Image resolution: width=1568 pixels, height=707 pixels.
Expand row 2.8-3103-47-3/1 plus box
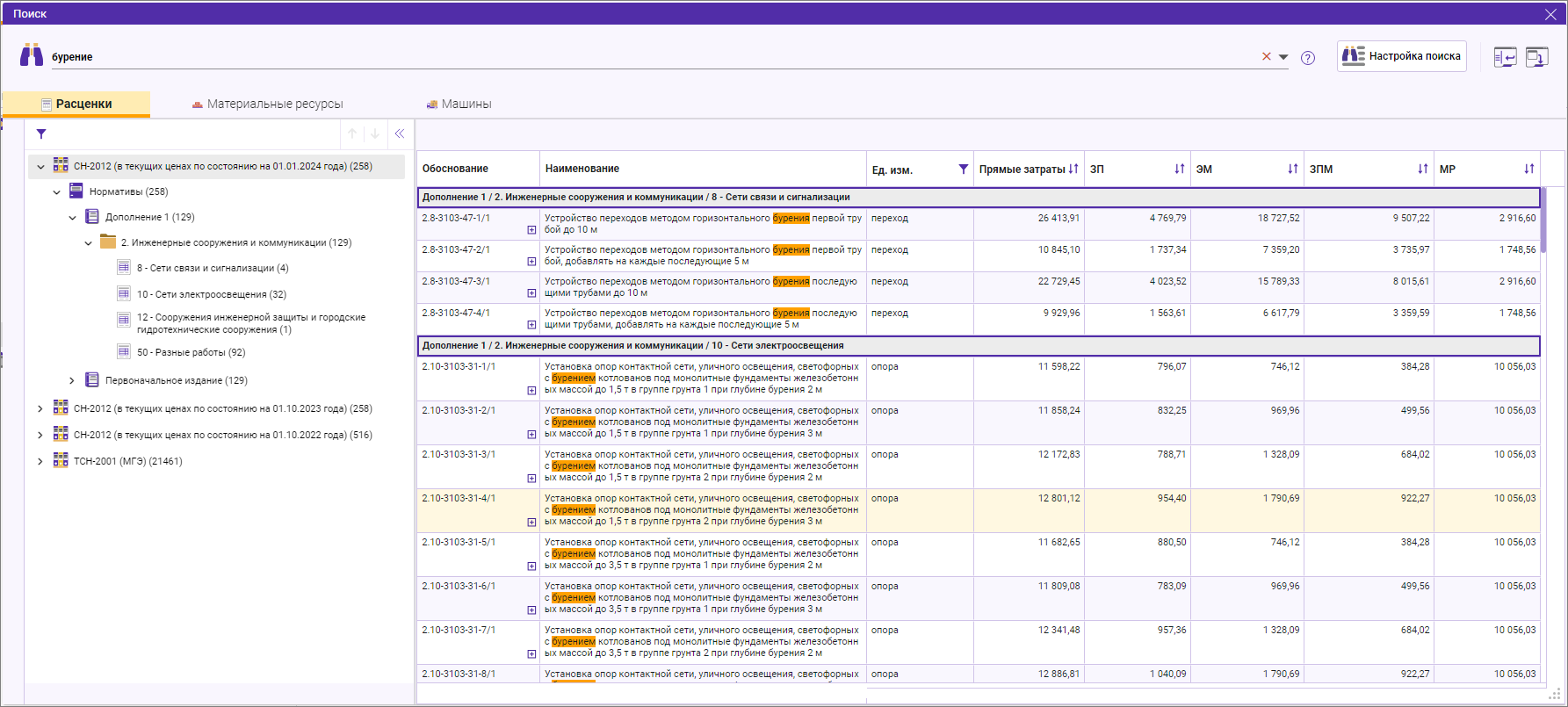tap(531, 293)
